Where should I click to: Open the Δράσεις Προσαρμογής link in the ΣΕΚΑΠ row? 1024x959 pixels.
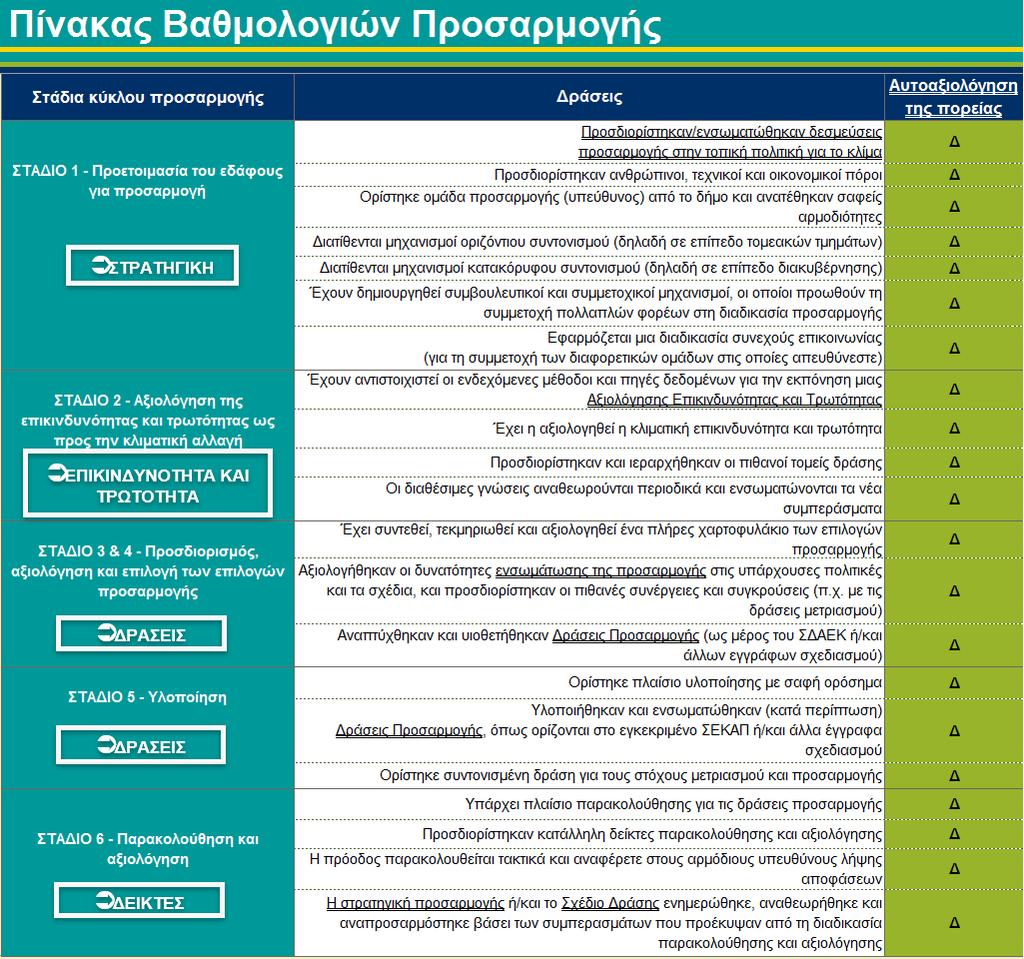tap(409, 730)
